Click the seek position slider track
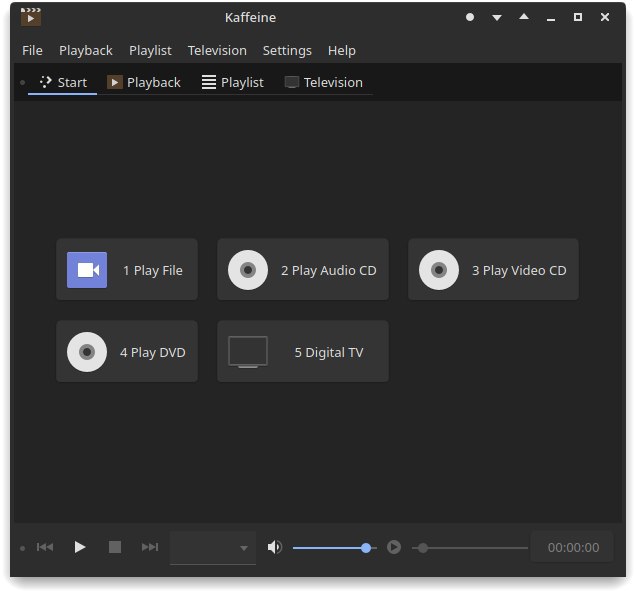Image resolution: width=636 pixels, height=591 pixels. tap(470, 548)
